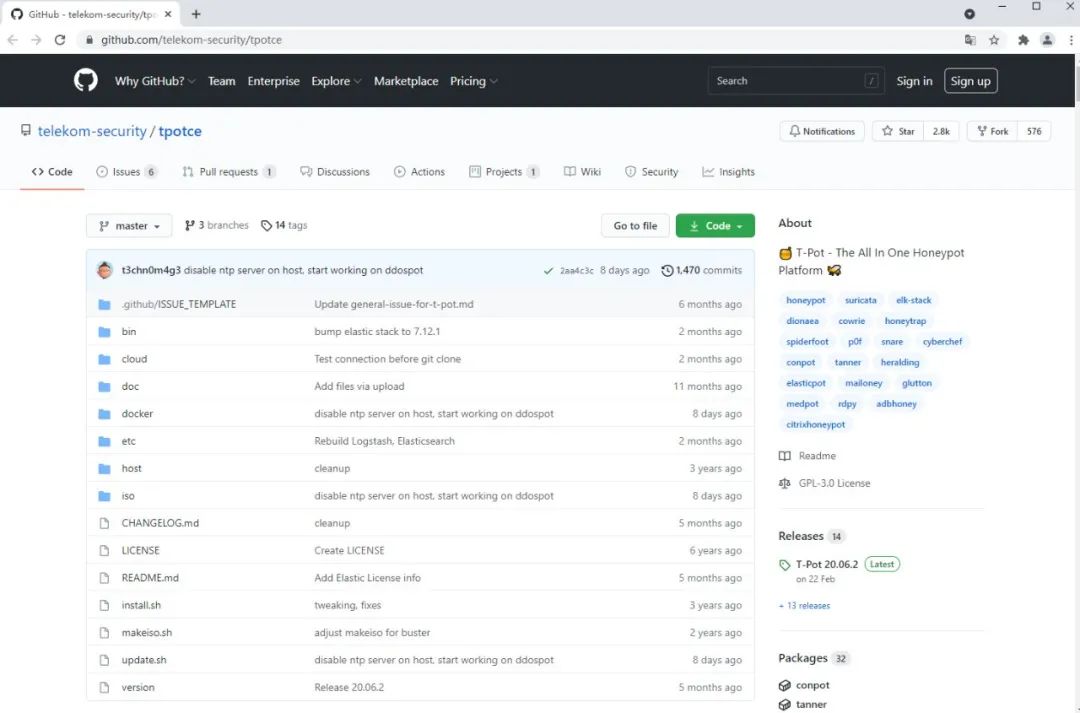The height and width of the screenshot is (713, 1080).
Task: Click the suricata topic tag
Action: click(x=860, y=300)
